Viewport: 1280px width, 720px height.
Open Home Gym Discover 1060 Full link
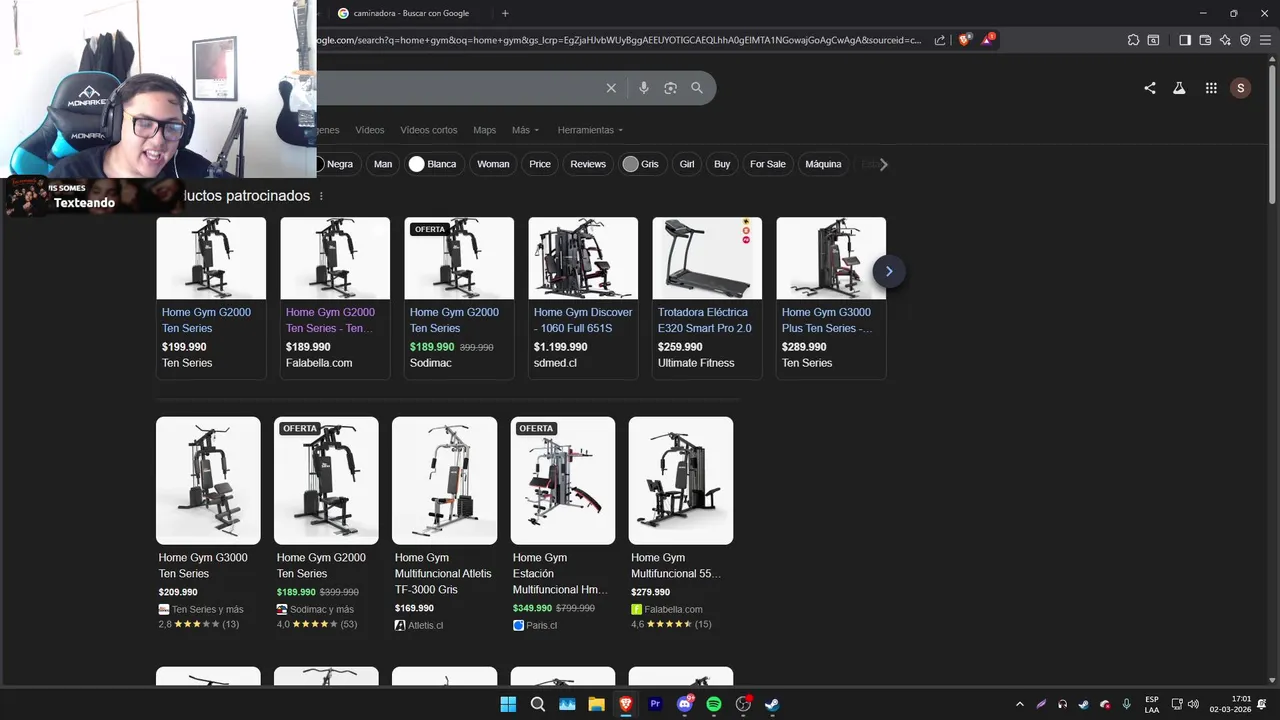(583, 320)
